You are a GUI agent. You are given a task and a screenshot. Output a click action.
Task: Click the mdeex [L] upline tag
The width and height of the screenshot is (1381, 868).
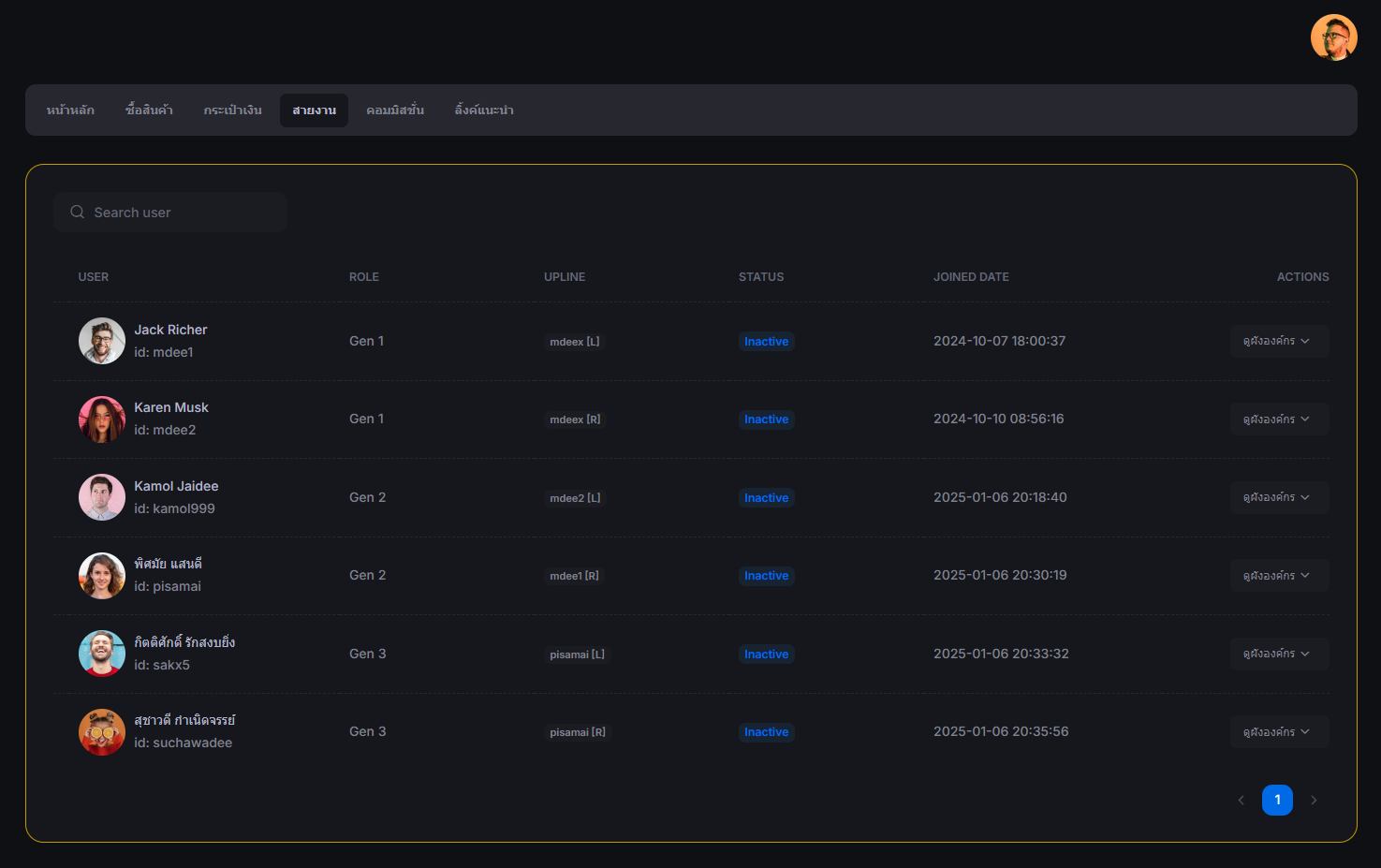tap(575, 342)
